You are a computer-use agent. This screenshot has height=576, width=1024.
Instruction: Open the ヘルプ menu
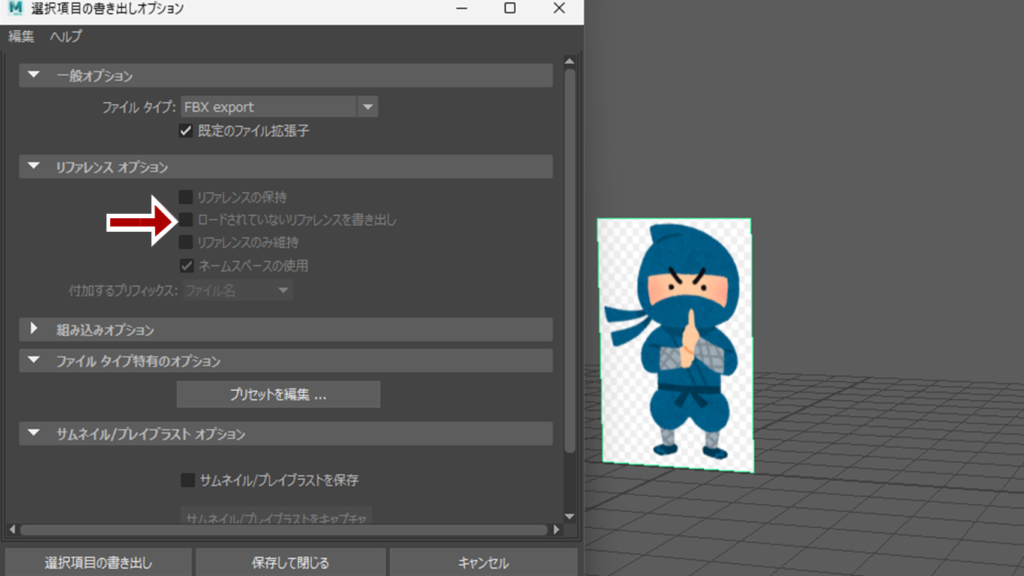point(66,37)
